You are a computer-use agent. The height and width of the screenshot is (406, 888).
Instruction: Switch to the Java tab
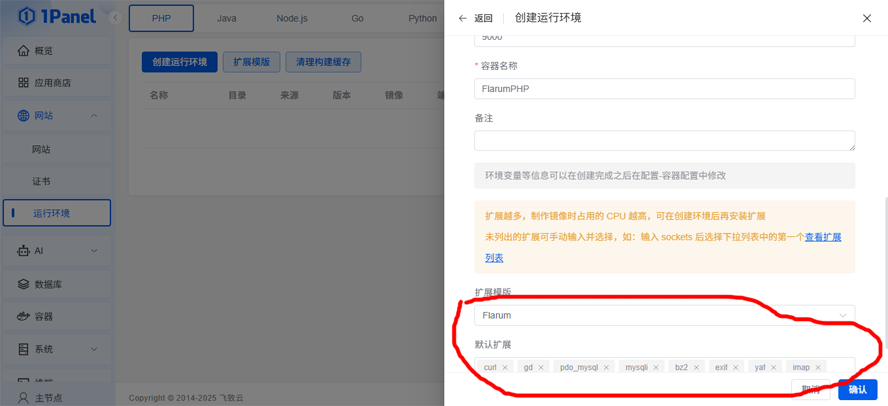[x=227, y=18]
